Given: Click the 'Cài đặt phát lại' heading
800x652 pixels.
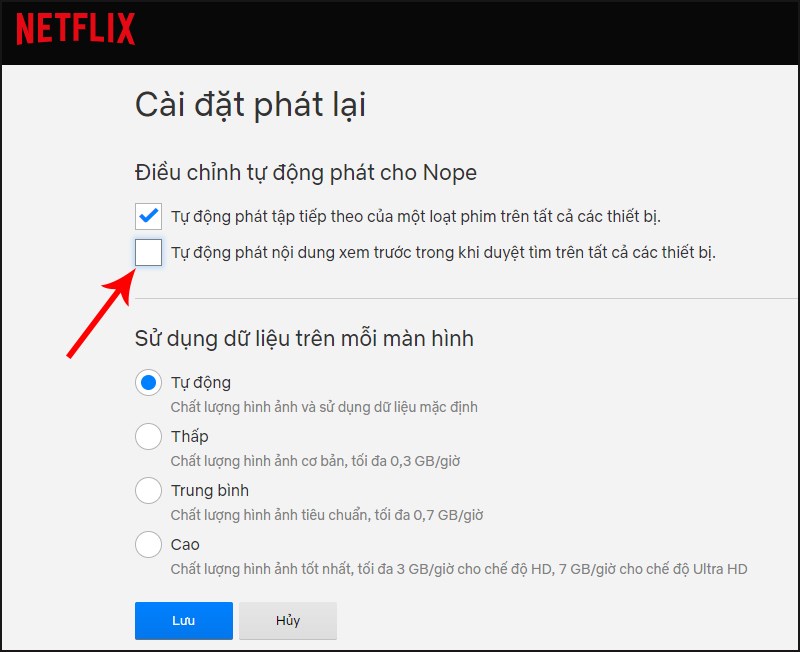Looking at the screenshot, I should click(251, 106).
